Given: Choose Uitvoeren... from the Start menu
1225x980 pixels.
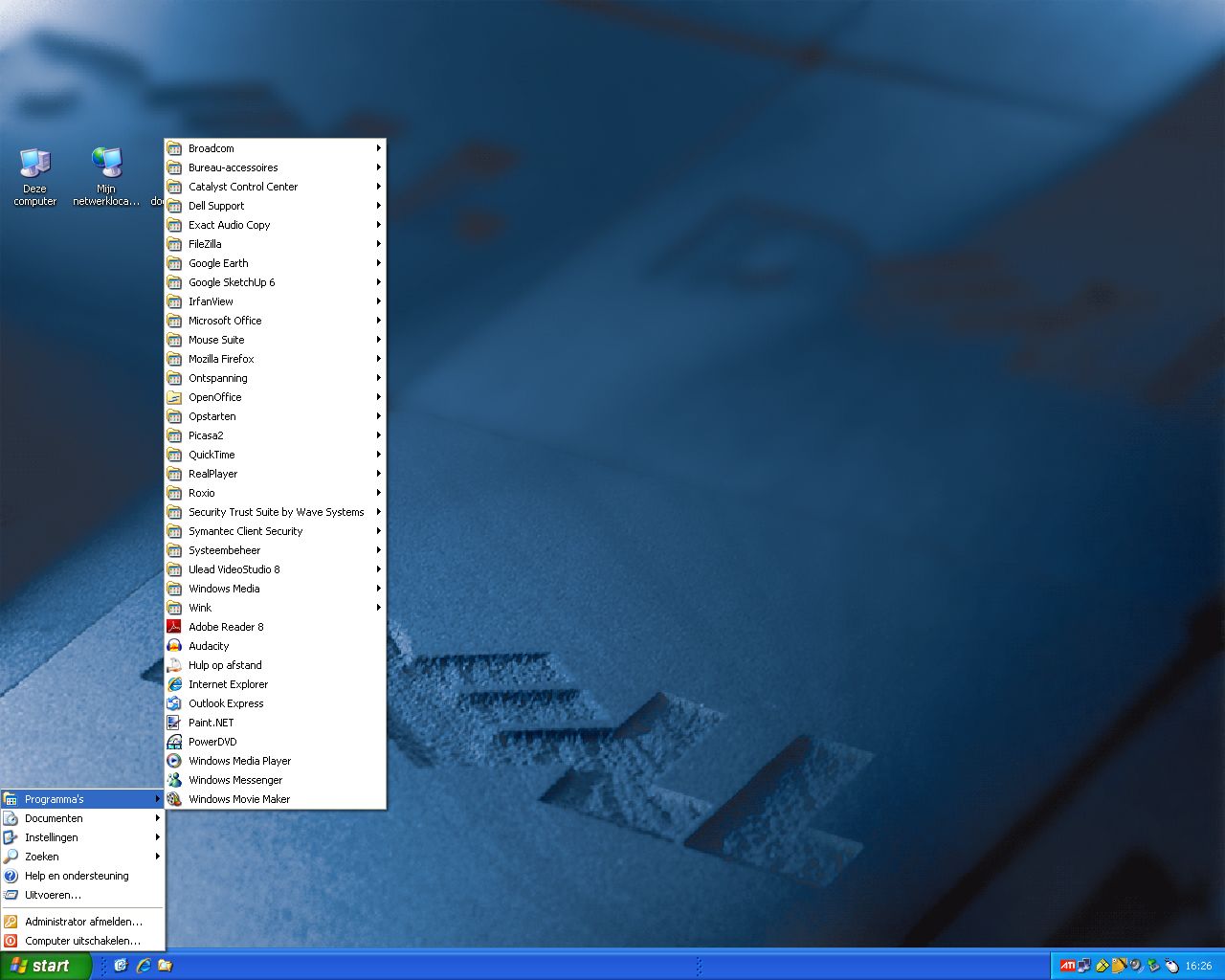Looking at the screenshot, I should pyautogui.click(x=82, y=895).
